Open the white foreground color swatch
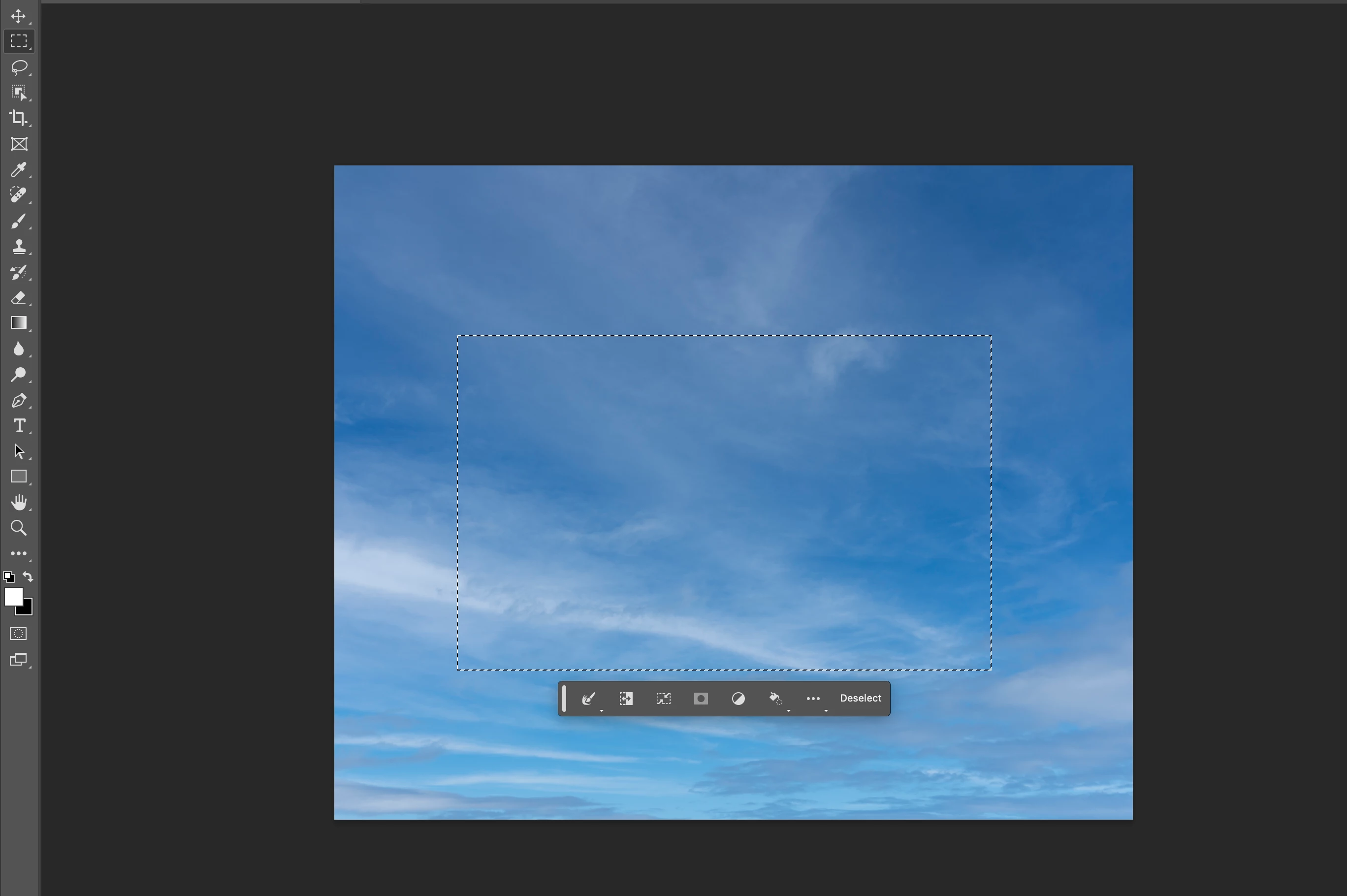This screenshot has width=1347, height=896. [13, 597]
